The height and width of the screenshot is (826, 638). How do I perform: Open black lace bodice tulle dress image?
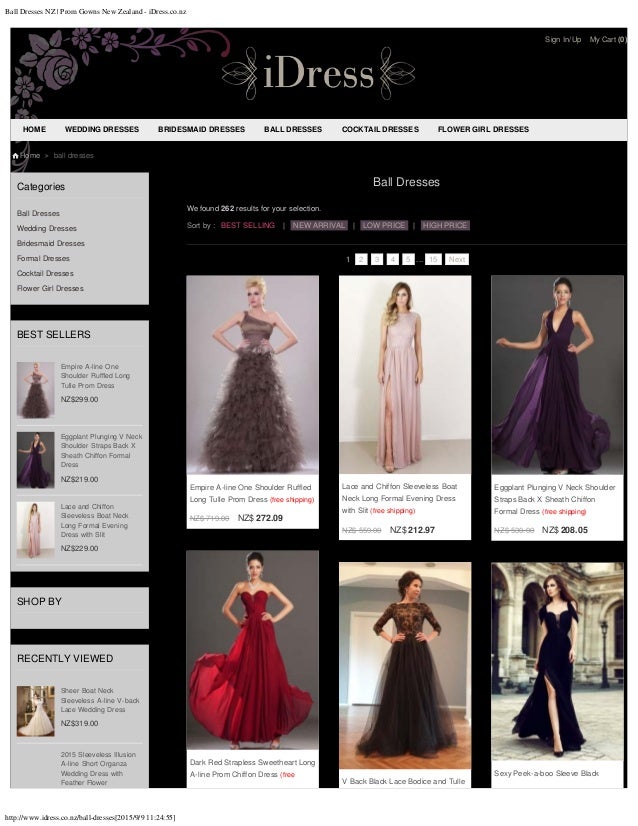pyautogui.click(x=405, y=666)
